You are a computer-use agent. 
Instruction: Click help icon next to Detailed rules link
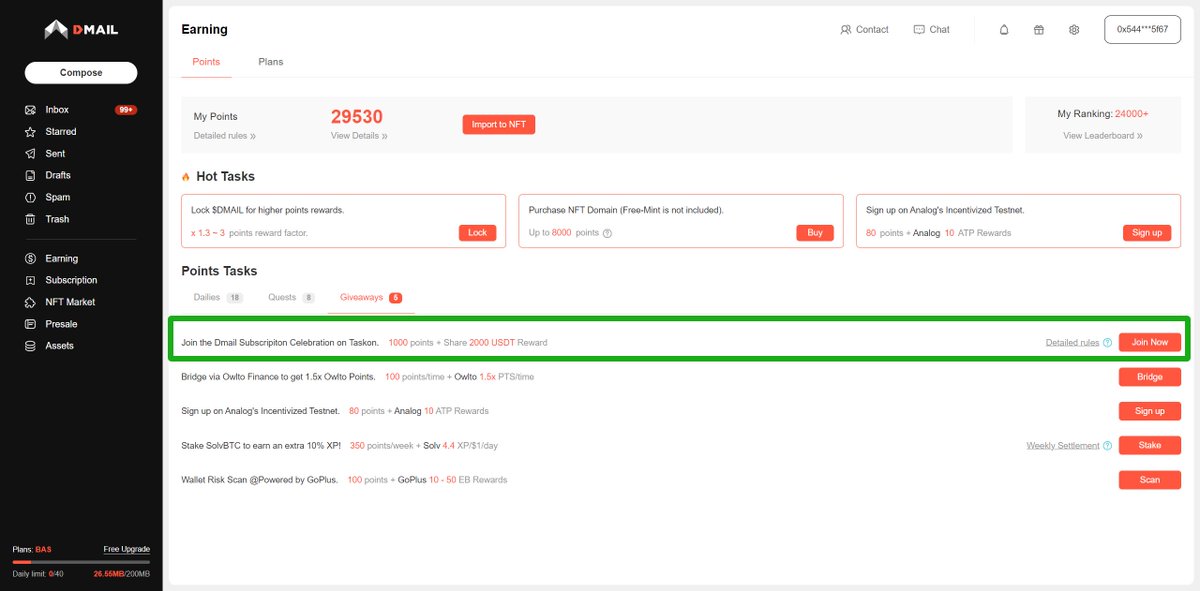1107,343
